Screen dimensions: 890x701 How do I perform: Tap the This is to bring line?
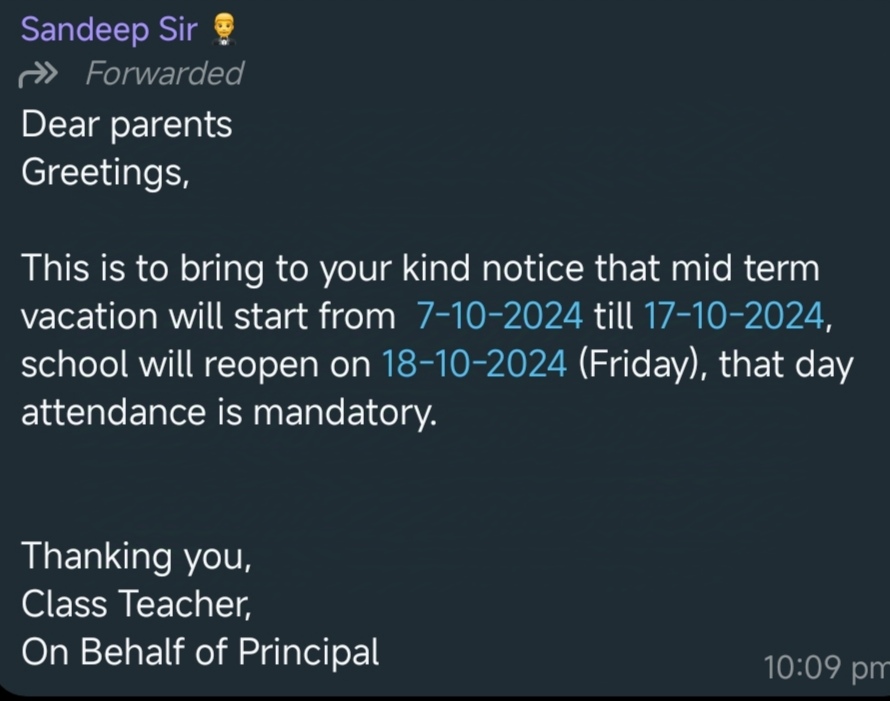tap(421, 268)
